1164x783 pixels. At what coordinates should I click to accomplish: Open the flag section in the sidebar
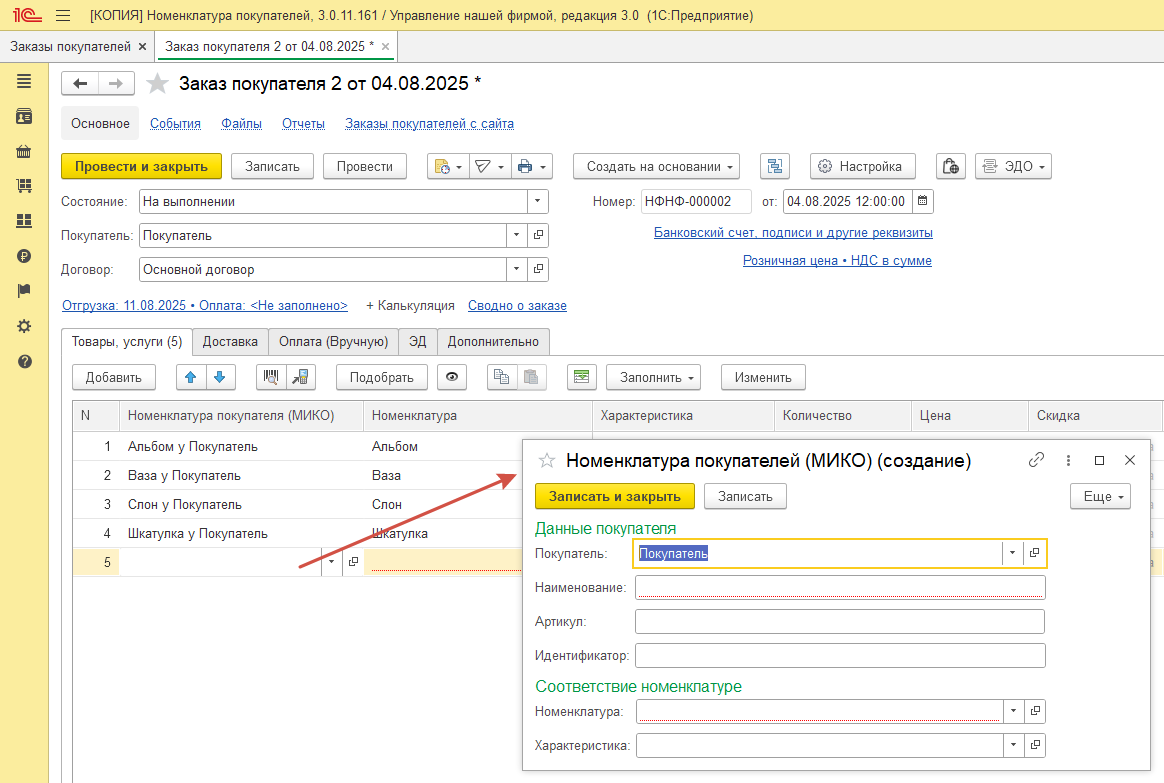coord(24,291)
